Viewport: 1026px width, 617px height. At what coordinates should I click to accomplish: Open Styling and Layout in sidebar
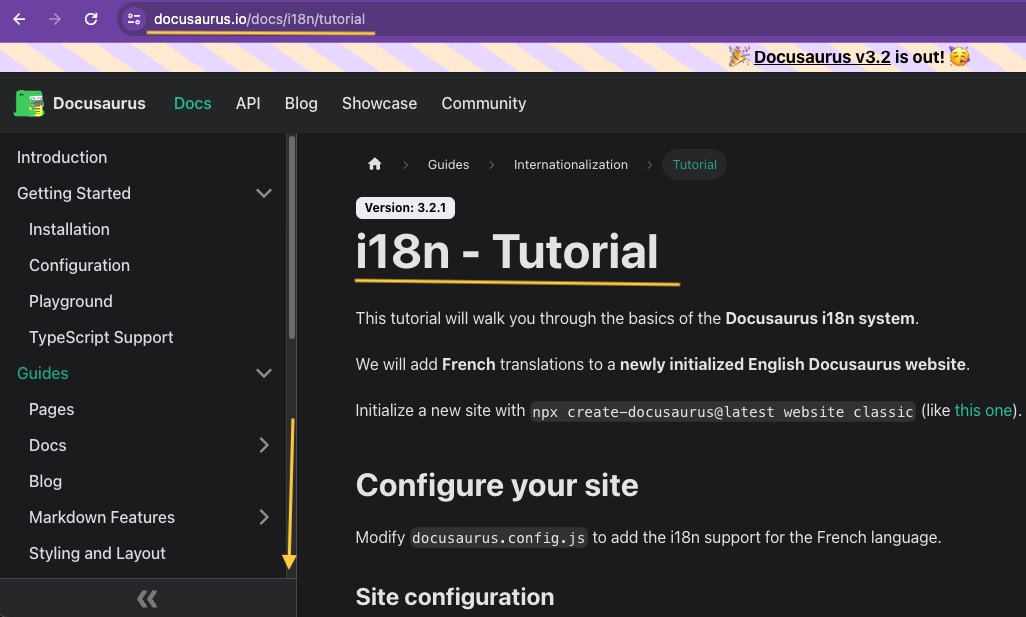point(97,553)
